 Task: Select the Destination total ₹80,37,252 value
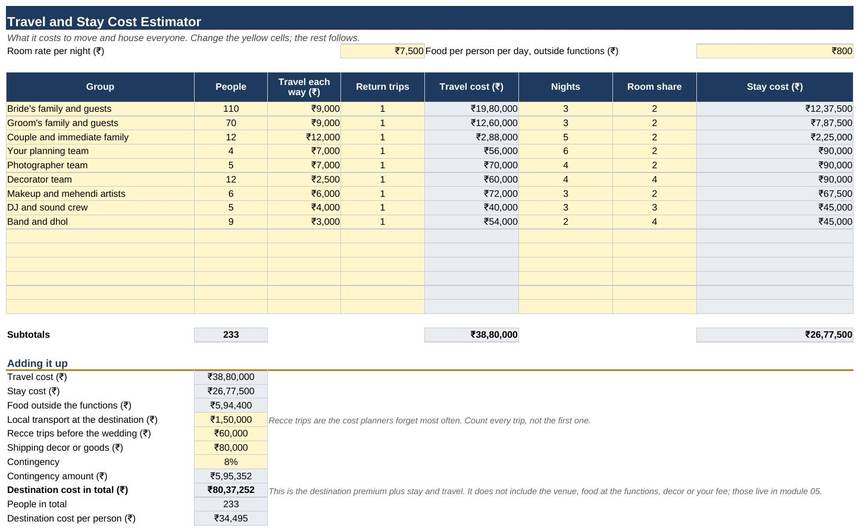(x=231, y=490)
